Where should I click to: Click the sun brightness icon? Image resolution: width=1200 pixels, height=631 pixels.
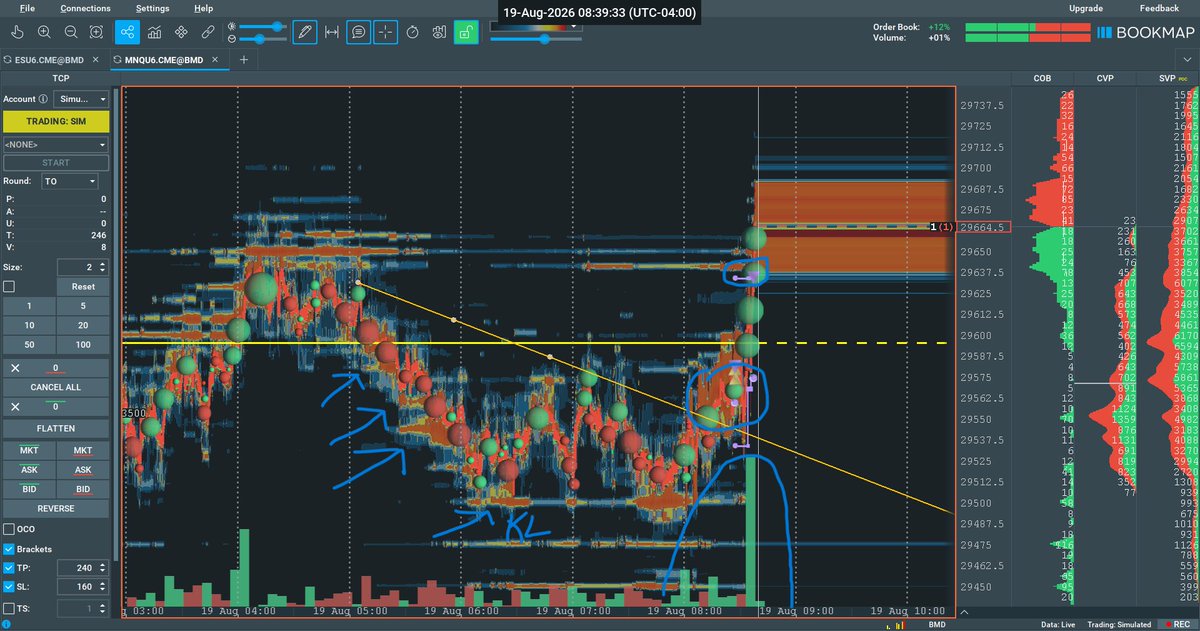232,26
